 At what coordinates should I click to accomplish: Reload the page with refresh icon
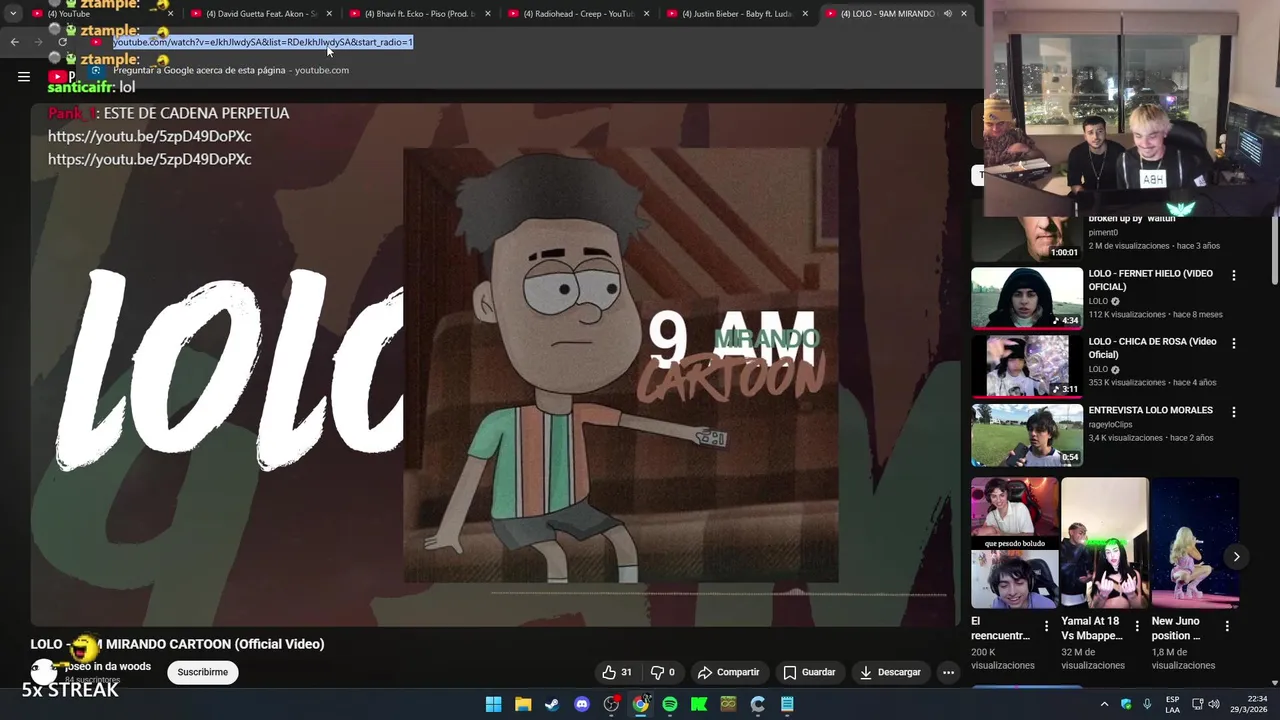62,42
